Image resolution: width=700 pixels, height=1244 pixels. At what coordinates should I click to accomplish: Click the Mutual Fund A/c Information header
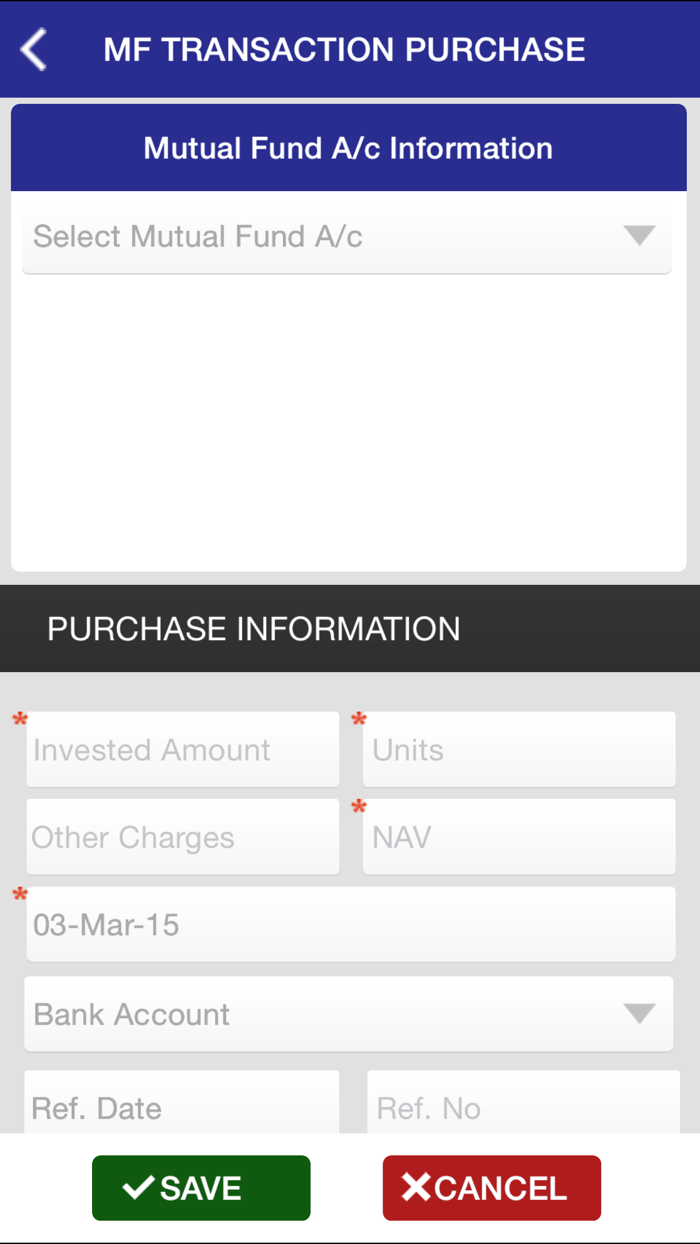(348, 147)
